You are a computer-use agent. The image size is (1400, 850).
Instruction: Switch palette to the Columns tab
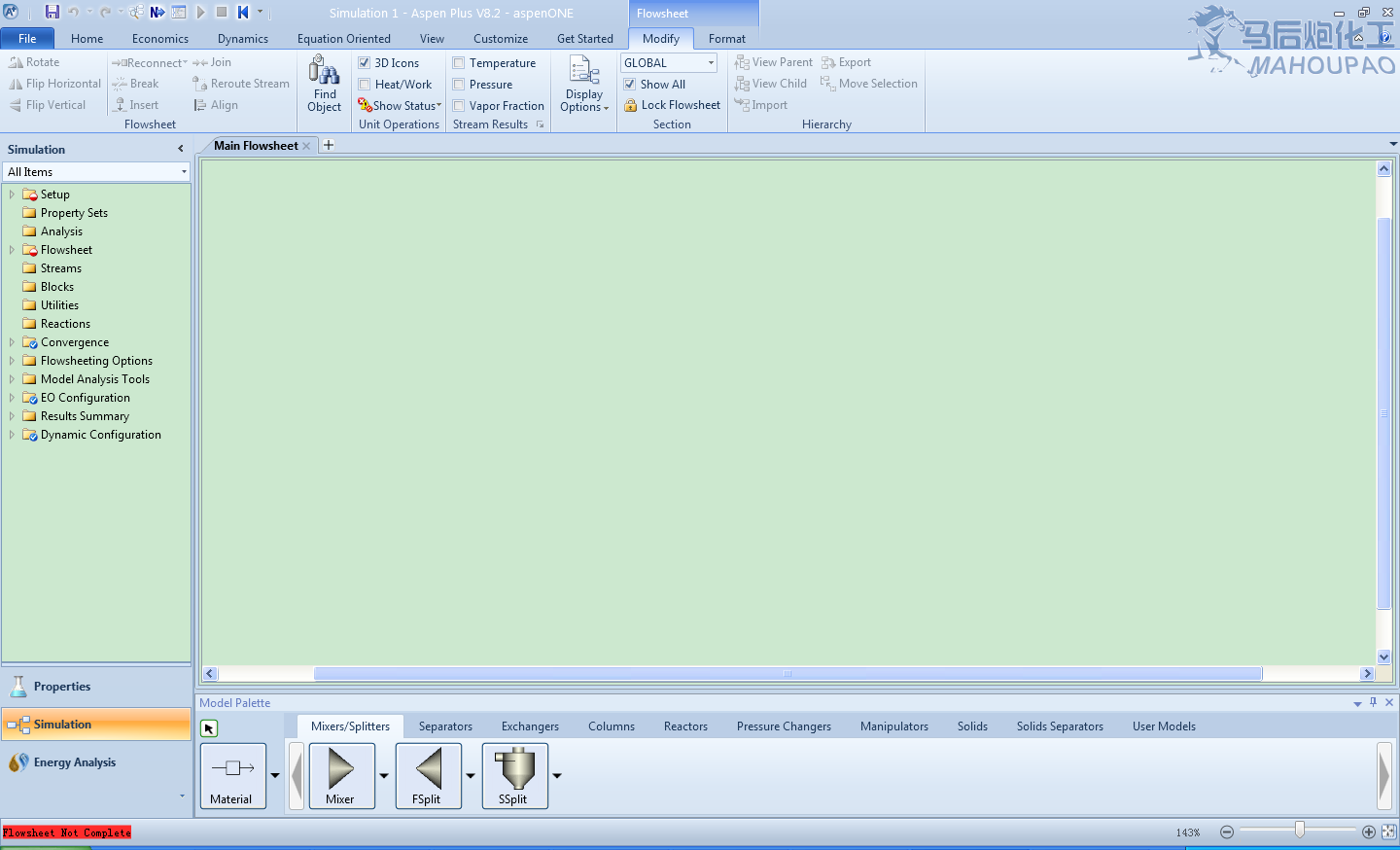tap(612, 726)
